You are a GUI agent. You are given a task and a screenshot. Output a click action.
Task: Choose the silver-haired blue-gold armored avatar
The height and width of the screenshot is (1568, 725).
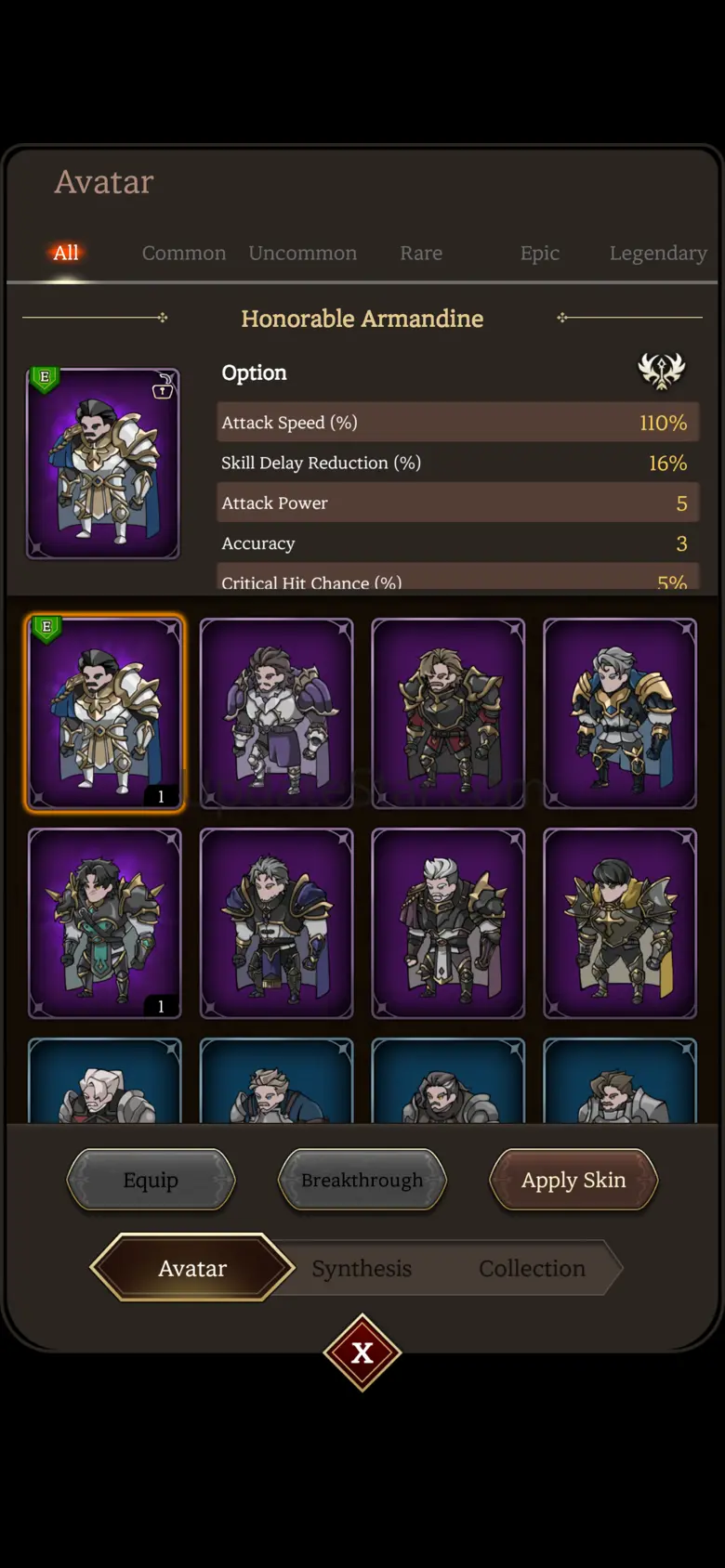point(620,713)
